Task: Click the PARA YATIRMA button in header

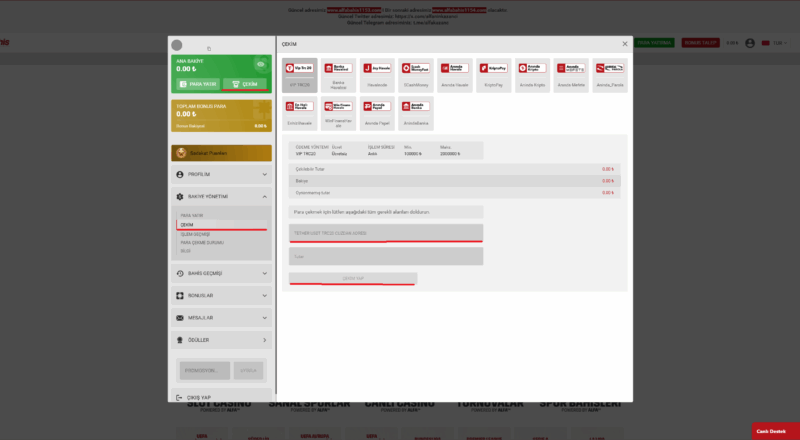Action: 654,43
